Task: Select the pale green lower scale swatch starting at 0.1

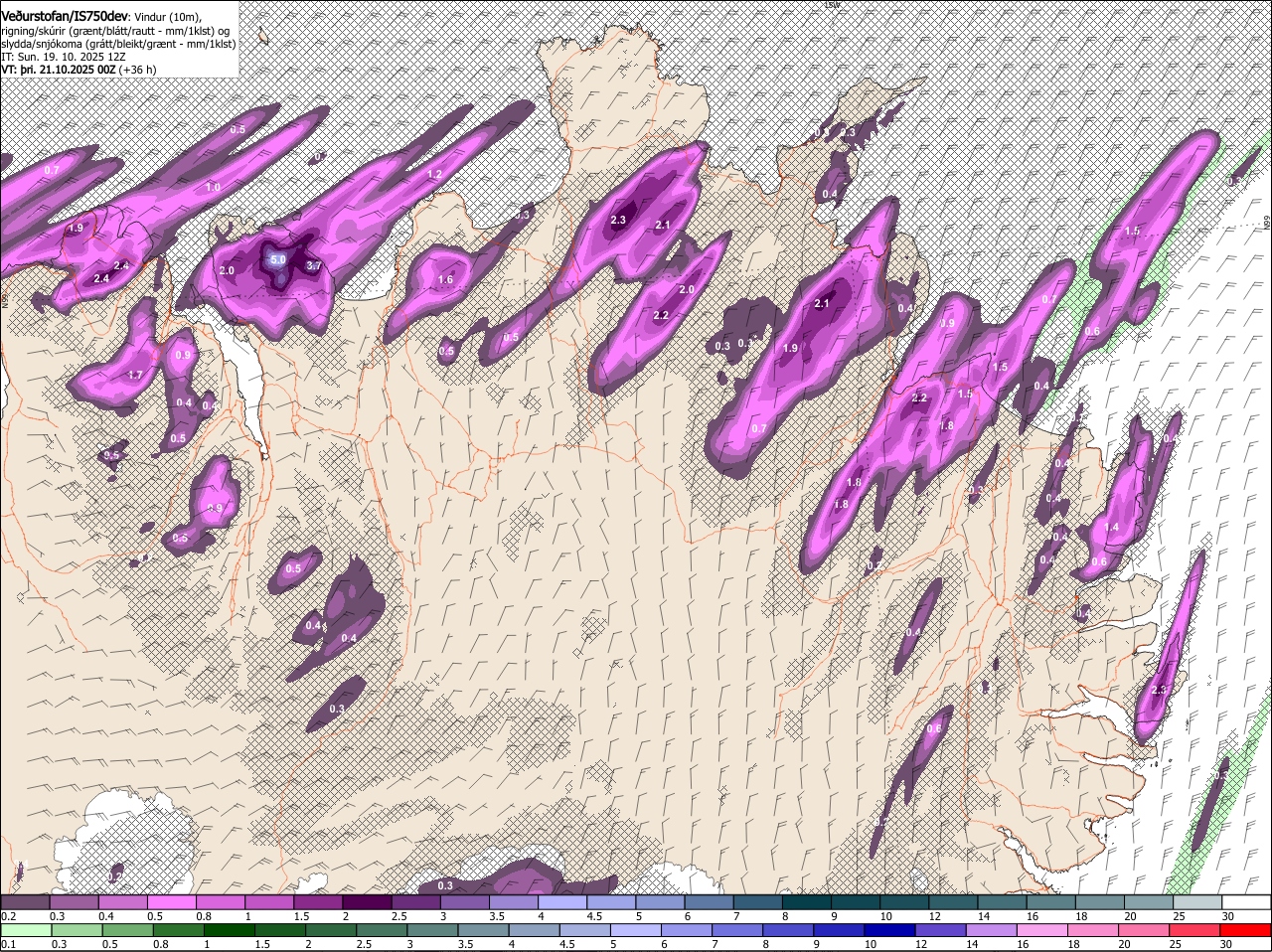Action: (x=25, y=930)
